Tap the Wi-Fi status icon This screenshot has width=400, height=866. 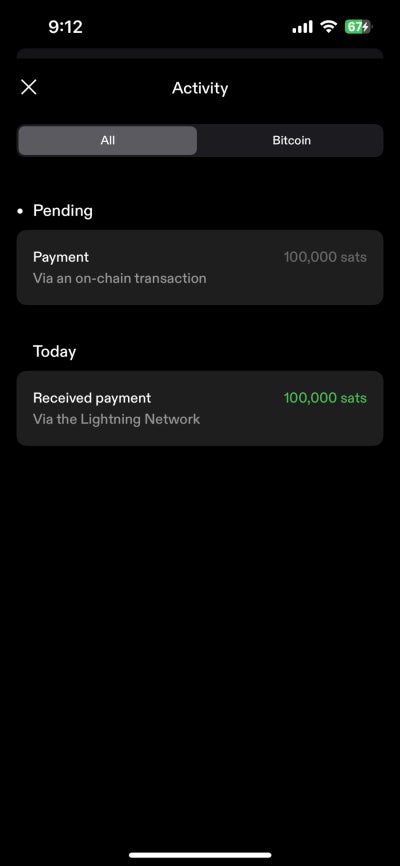329,27
